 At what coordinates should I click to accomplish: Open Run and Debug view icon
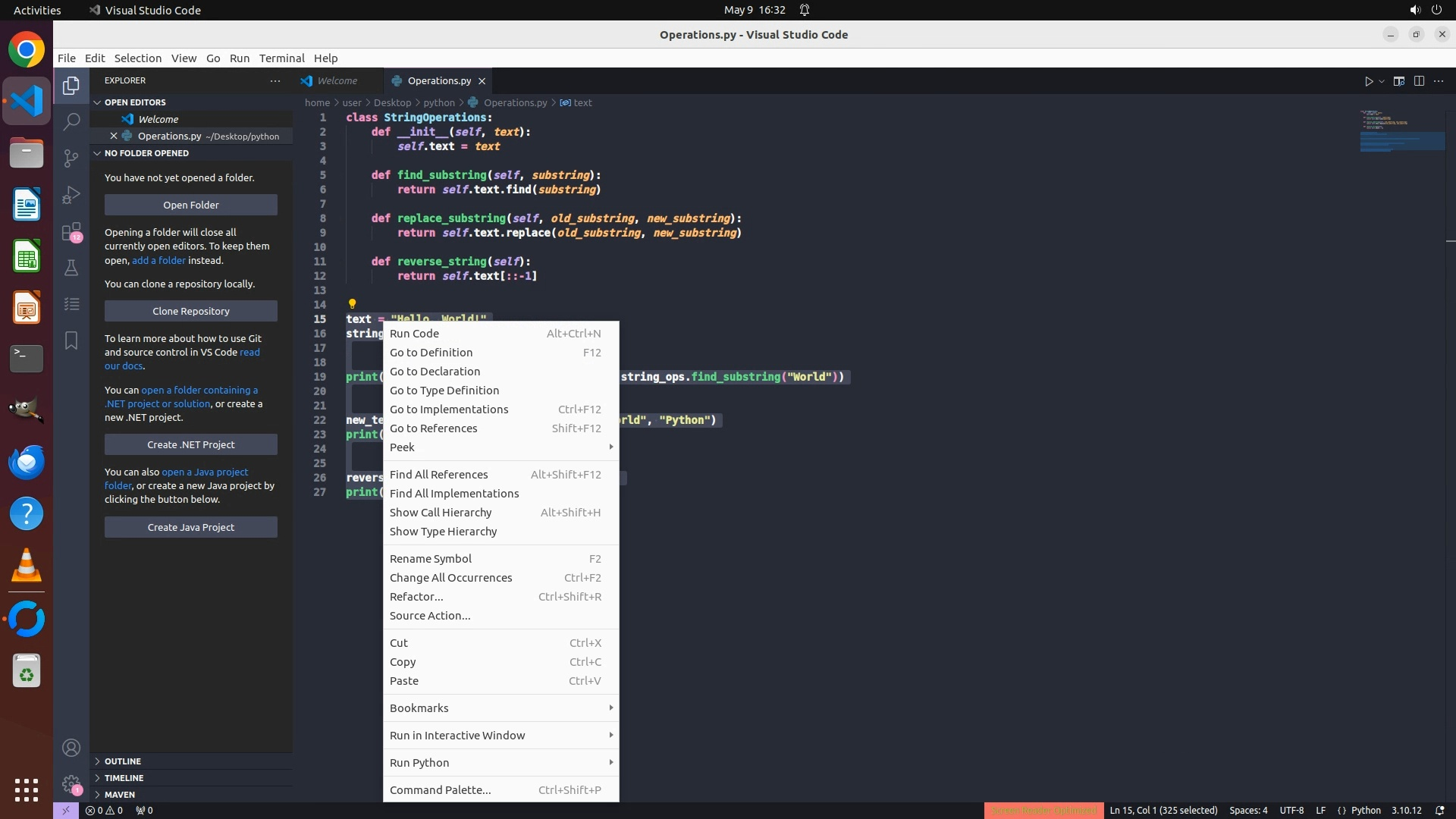click(71, 195)
